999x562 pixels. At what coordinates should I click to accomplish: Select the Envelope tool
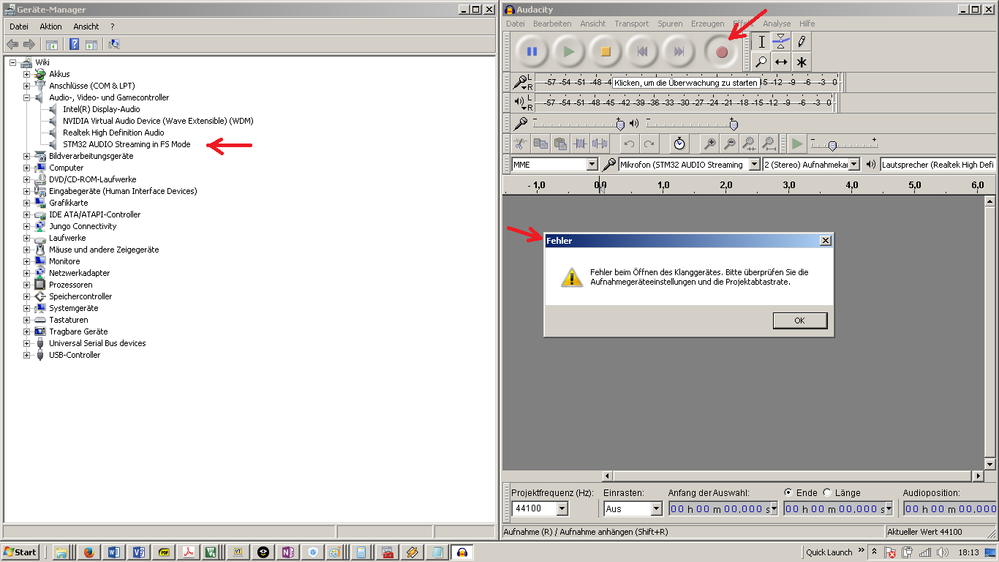tap(781, 42)
